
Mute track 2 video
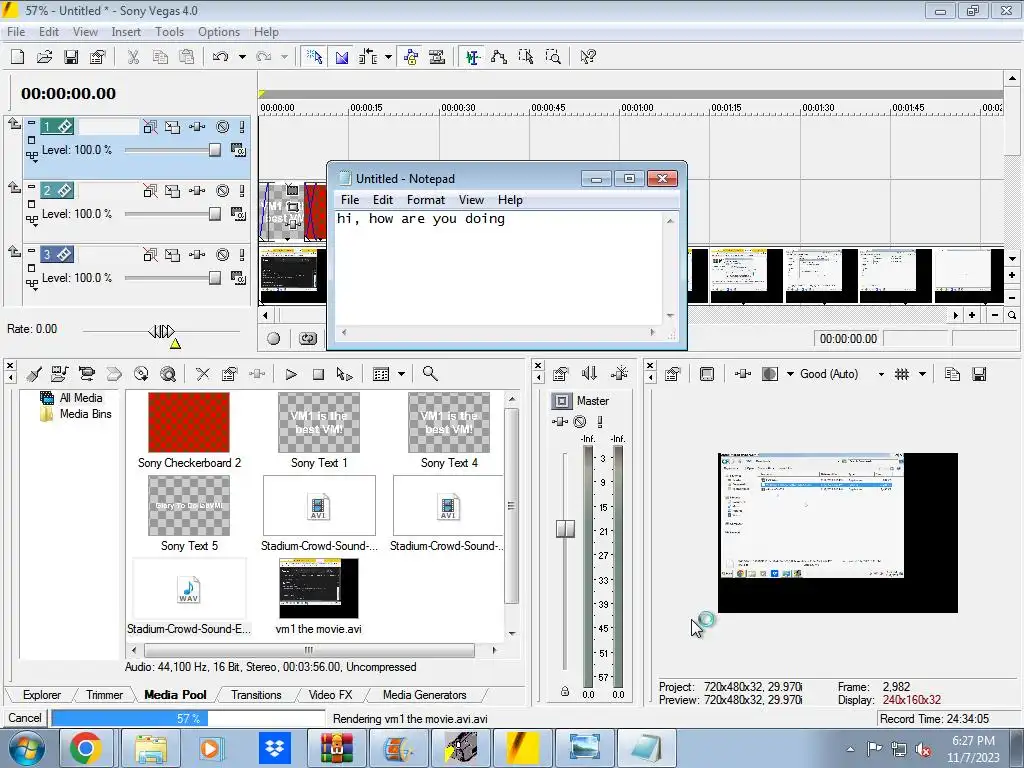tap(223, 191)
